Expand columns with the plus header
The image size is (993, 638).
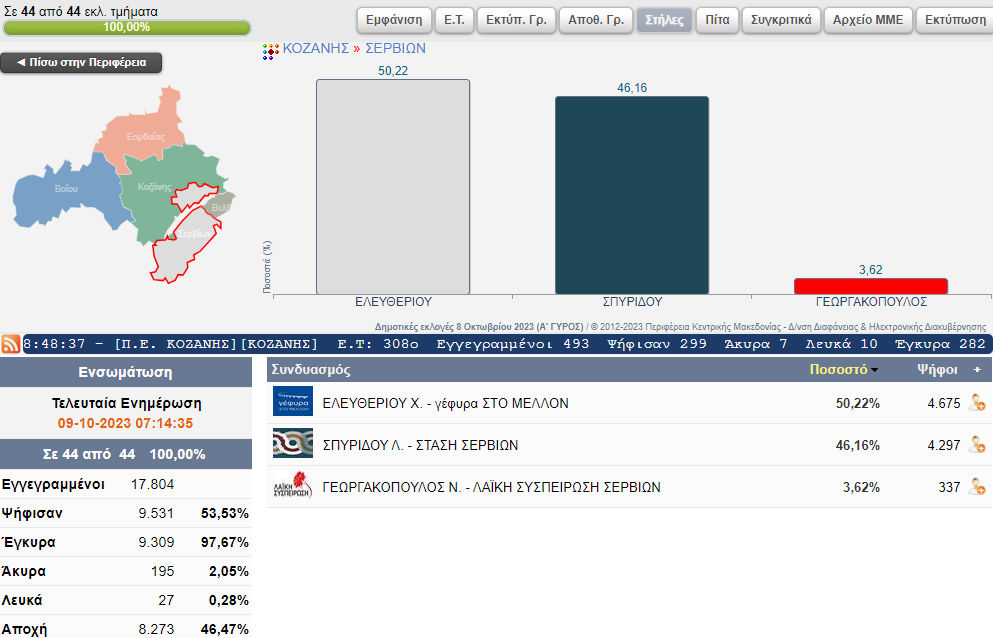(x=977, y=369)
